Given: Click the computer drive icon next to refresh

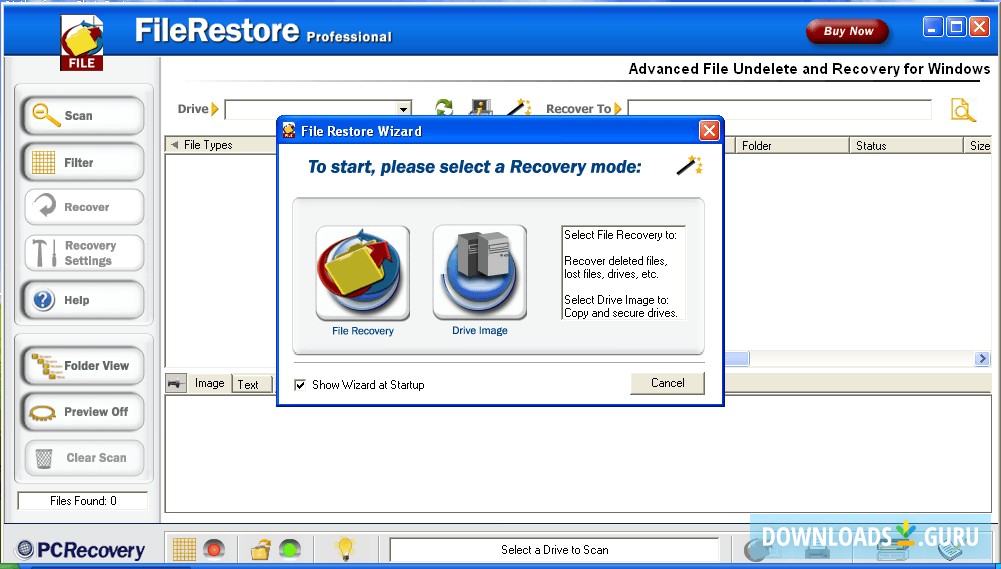Looking at the screenshot, I should 481,107.
